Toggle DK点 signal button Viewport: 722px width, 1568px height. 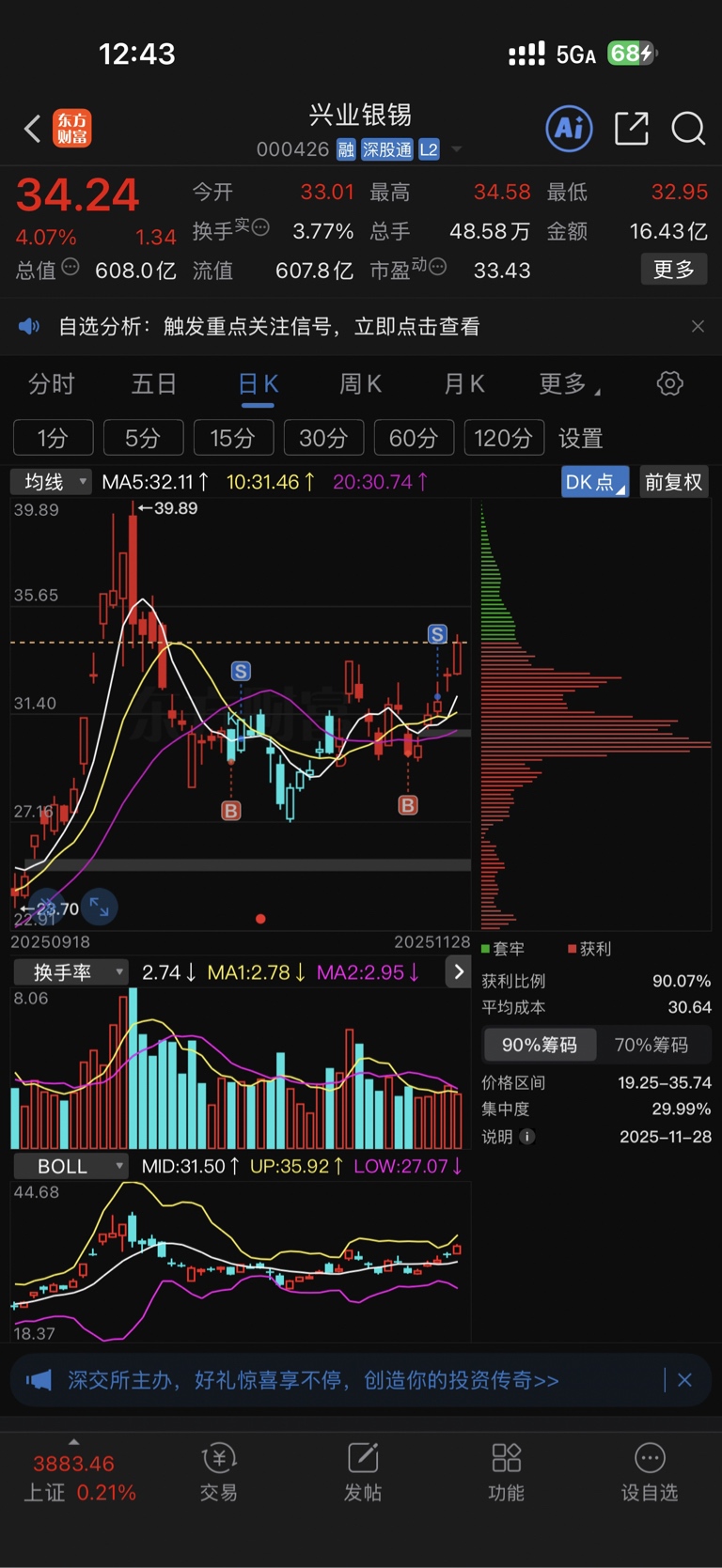[x=595, y=482]
